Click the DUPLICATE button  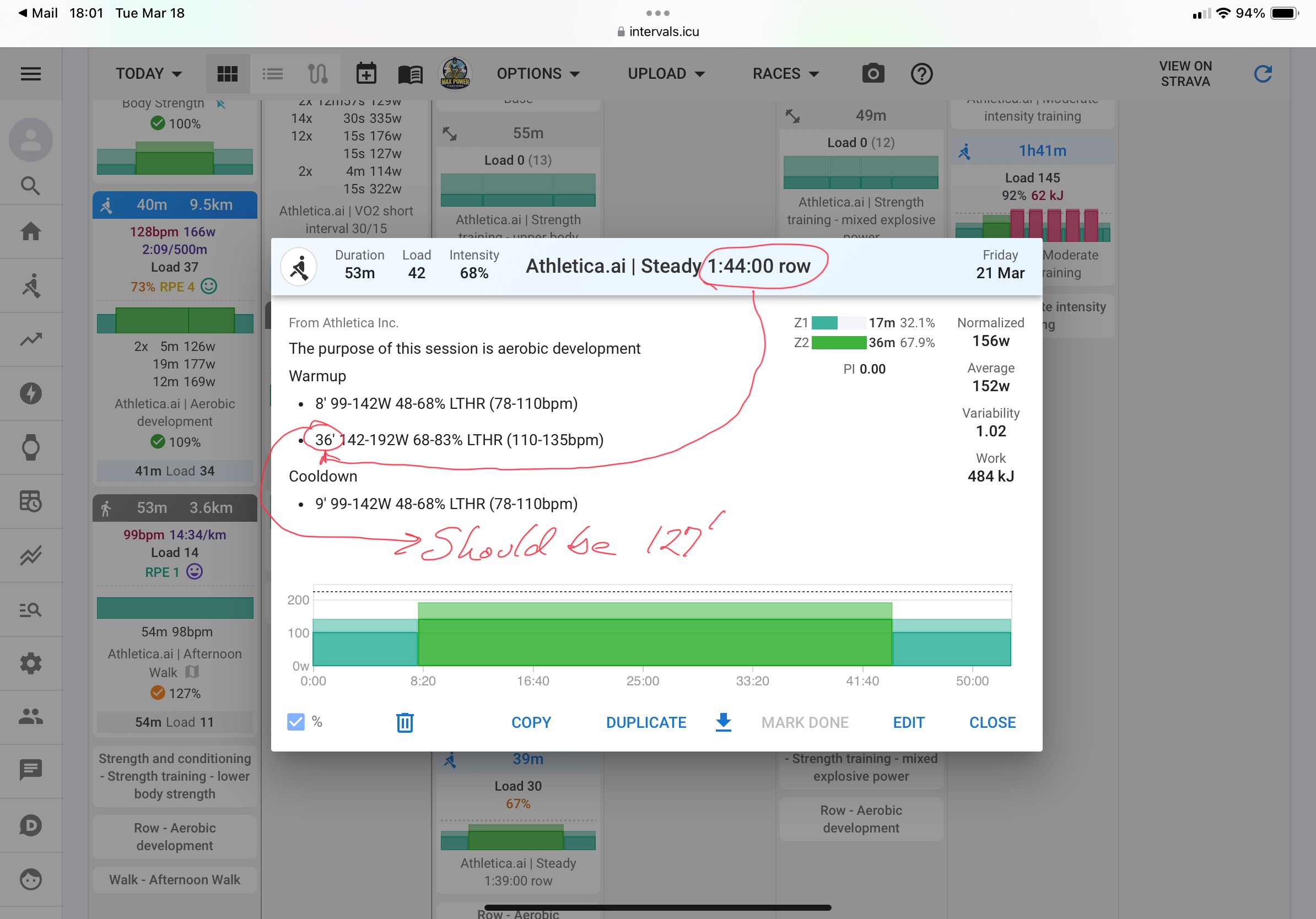(x=646, y=722)
